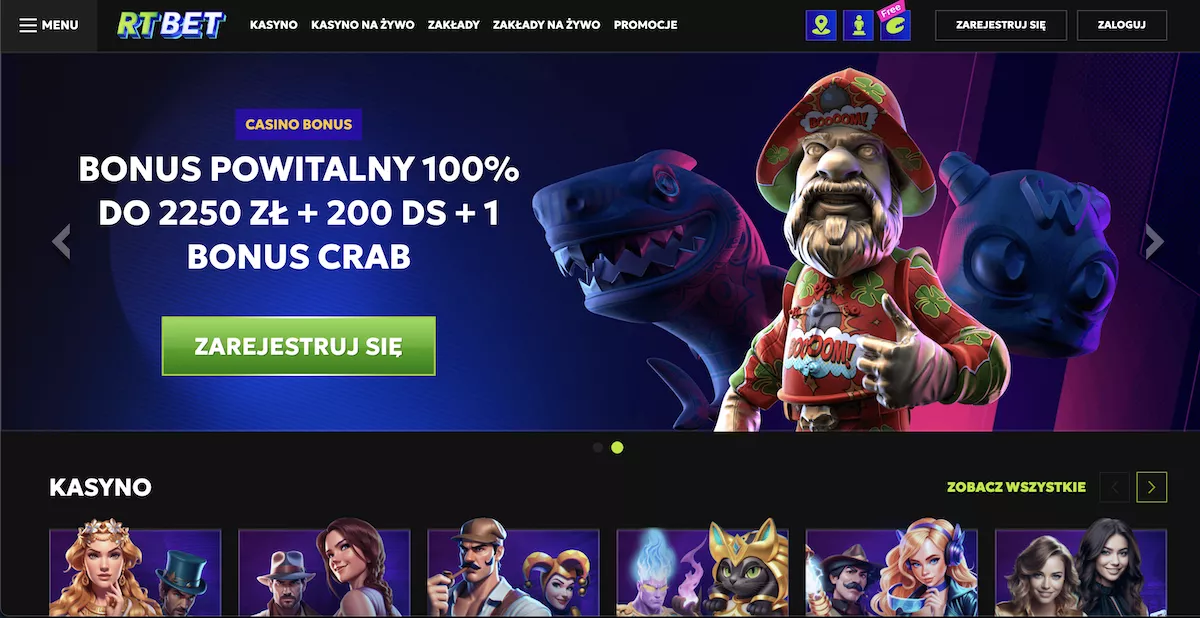Select the first carousel dot
The height and width of the screenshot is (618, 1200).
tap(598, 447)
